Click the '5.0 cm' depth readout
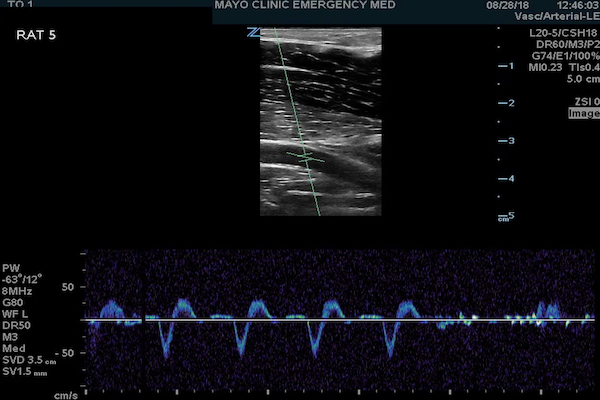This screenshot has width=600, height=400. (583, 79)
